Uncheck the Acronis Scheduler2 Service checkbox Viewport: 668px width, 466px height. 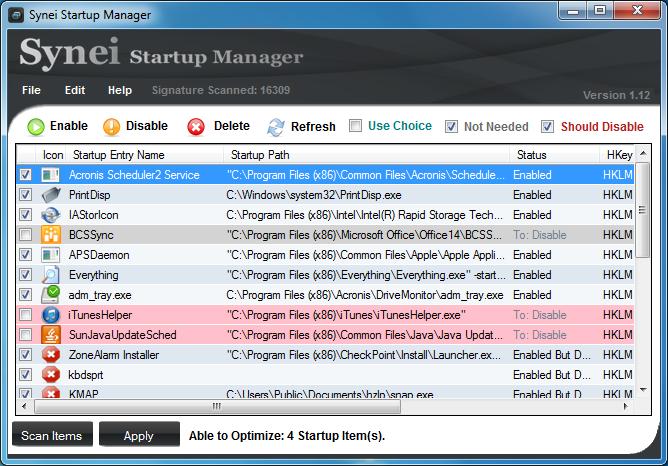click(x=26, y=175)
